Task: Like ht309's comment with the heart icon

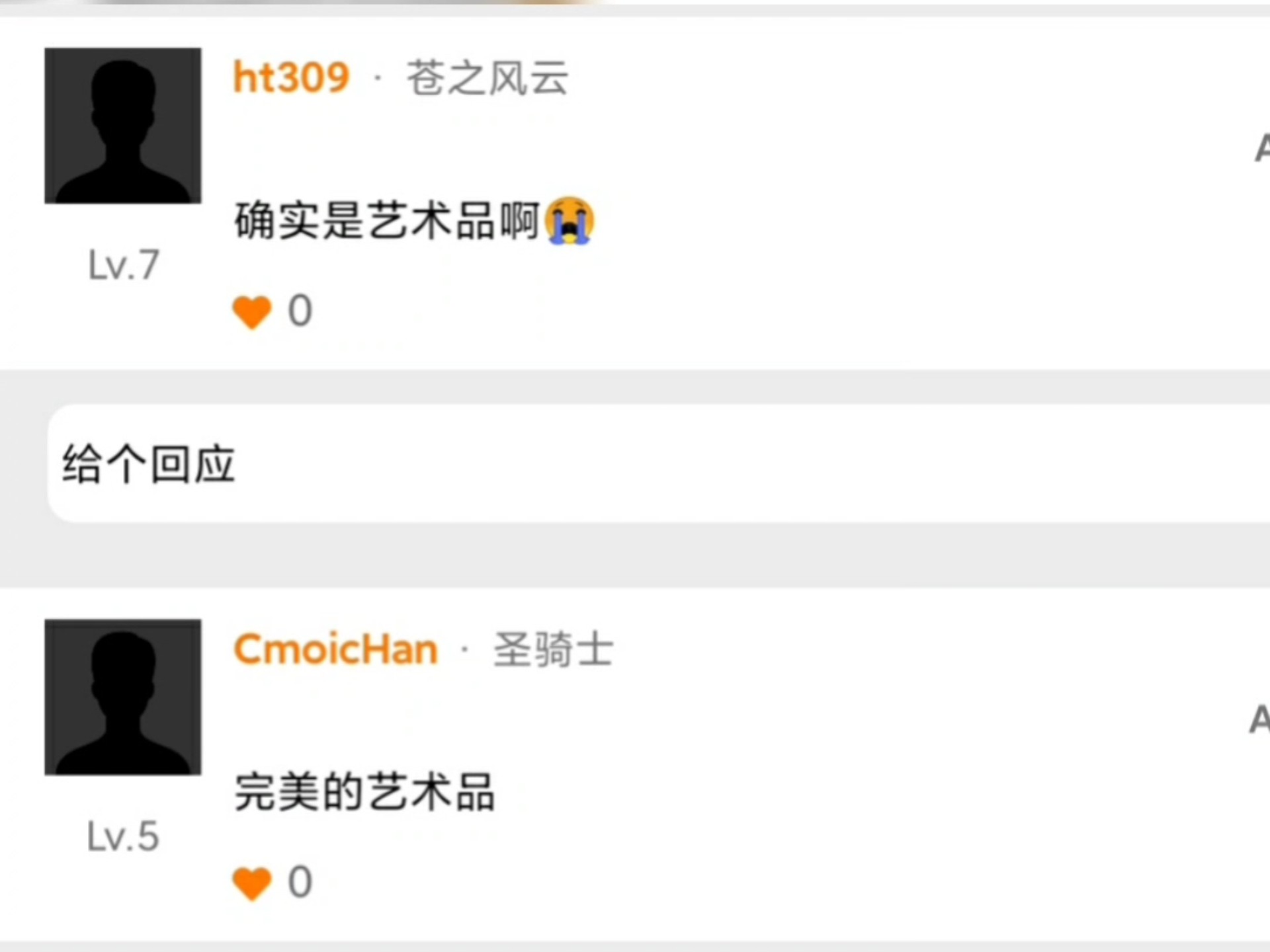Action: pos(252,312)
